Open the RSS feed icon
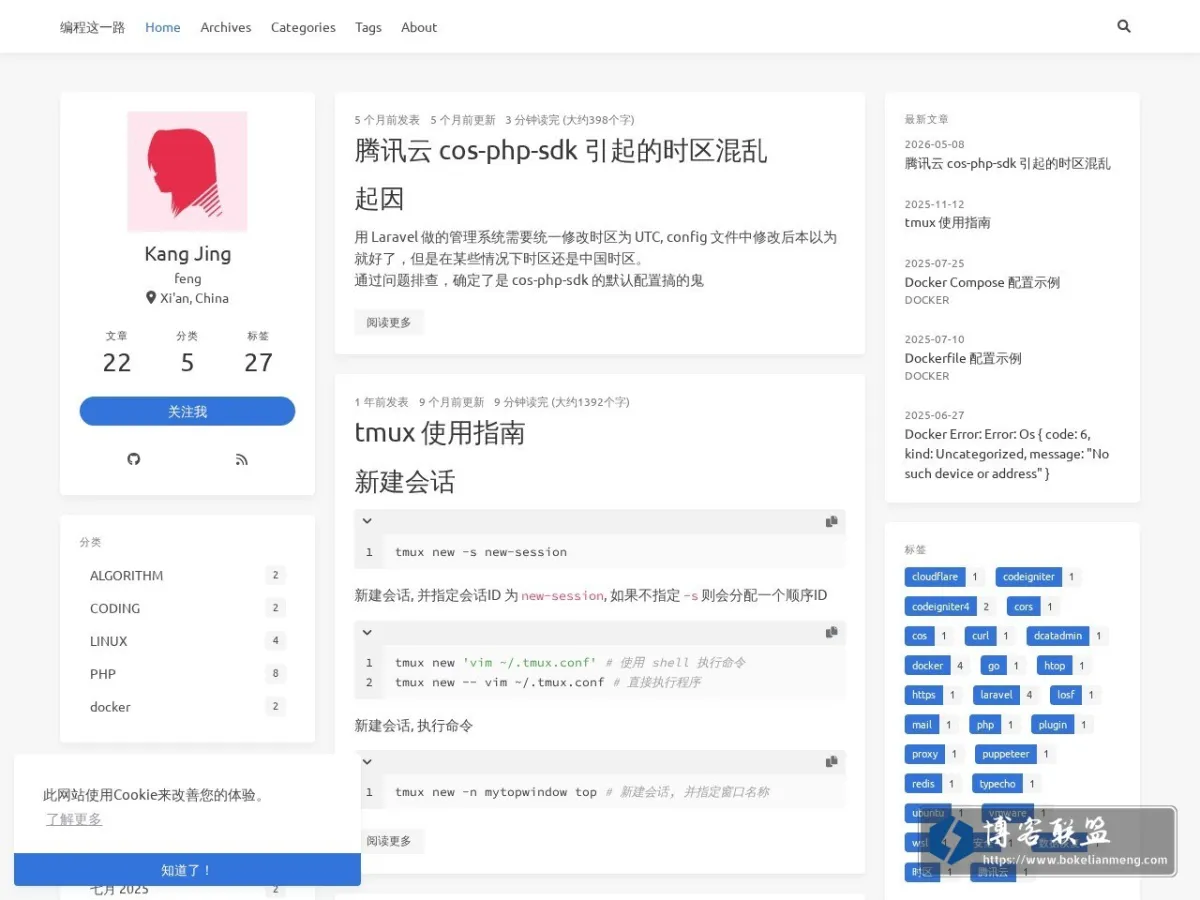1200x900 pixels. pos(241,459)
